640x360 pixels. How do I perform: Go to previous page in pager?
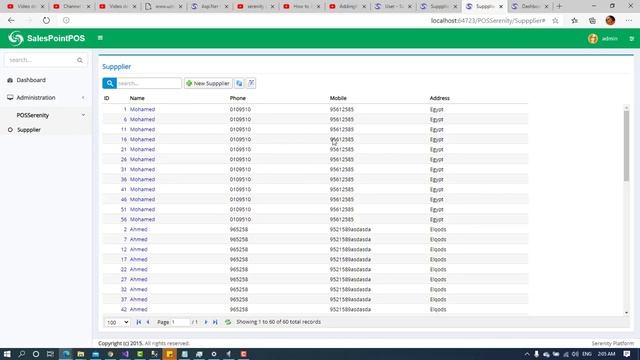pyautogui.click(x=148, y=322)
